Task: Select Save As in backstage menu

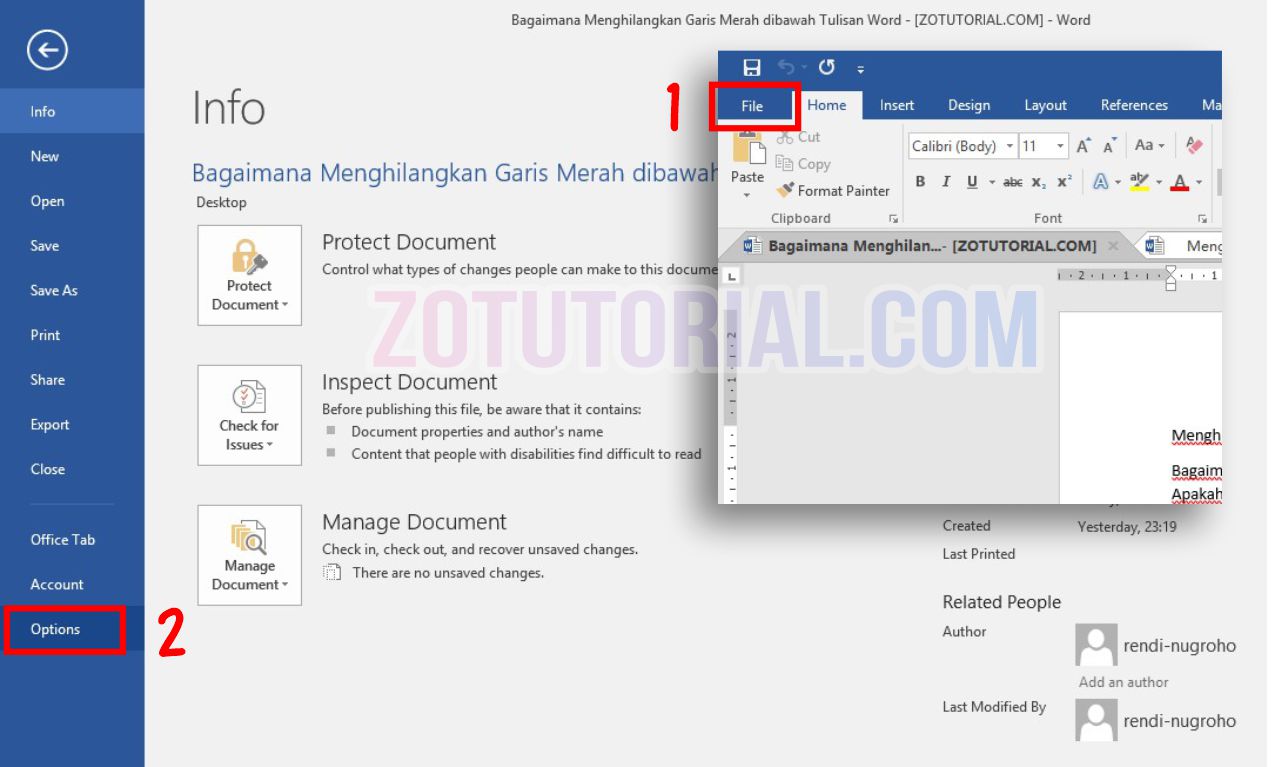Action: 72,290
